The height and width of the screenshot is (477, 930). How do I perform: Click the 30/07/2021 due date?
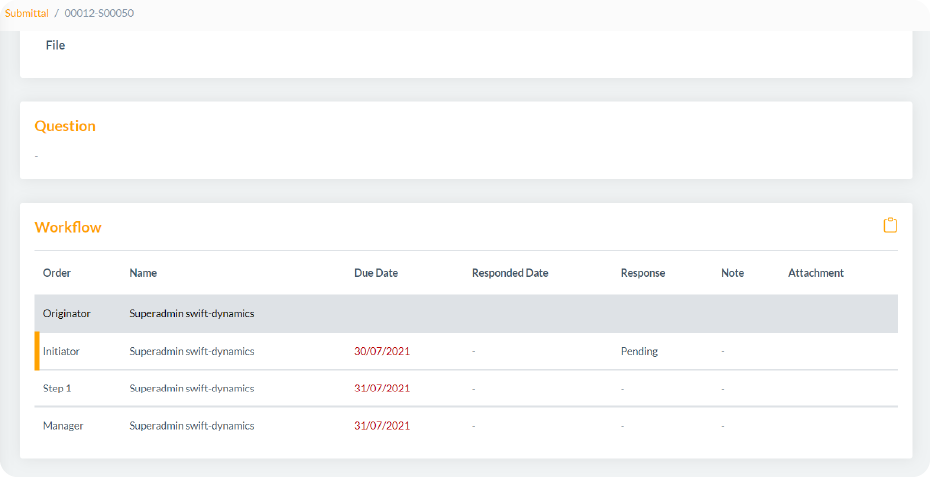point(382,351)
